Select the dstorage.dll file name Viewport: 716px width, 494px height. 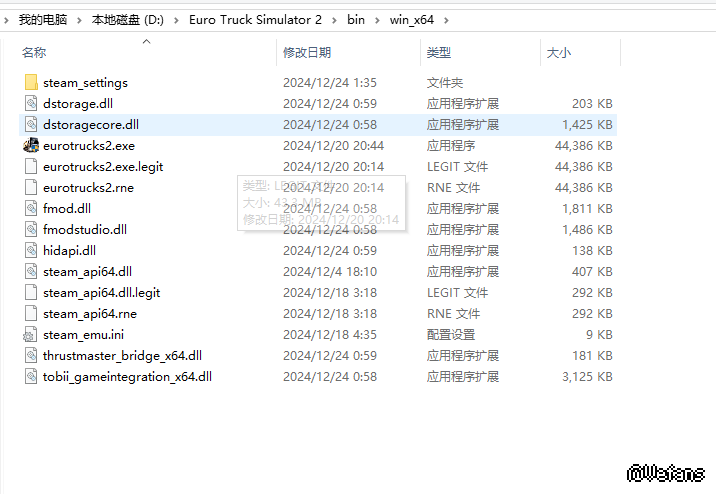click(78, 104)
